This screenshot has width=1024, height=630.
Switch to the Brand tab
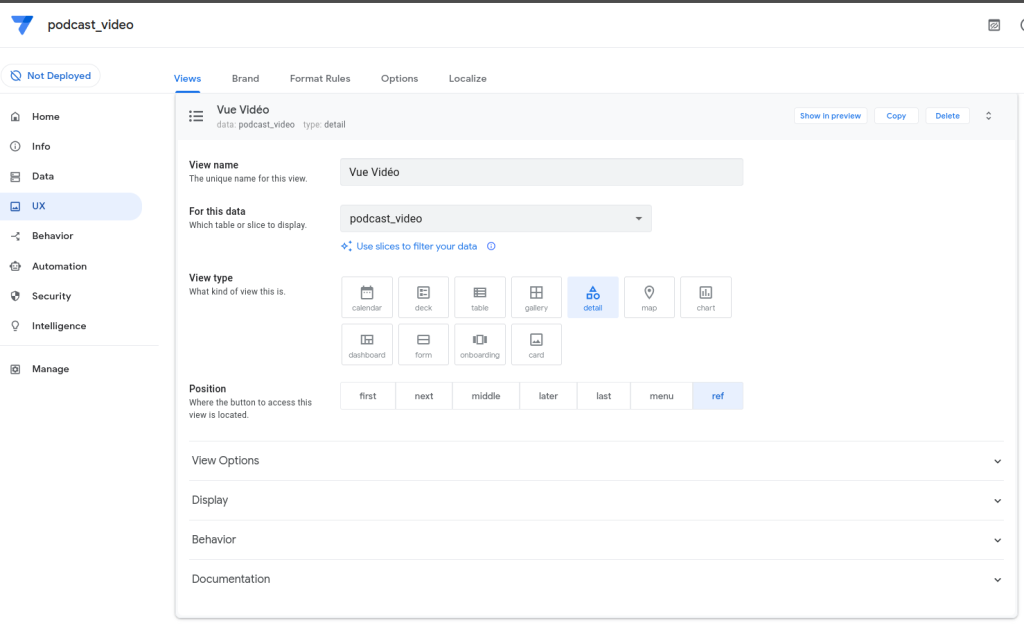click(x=246, y=78)
